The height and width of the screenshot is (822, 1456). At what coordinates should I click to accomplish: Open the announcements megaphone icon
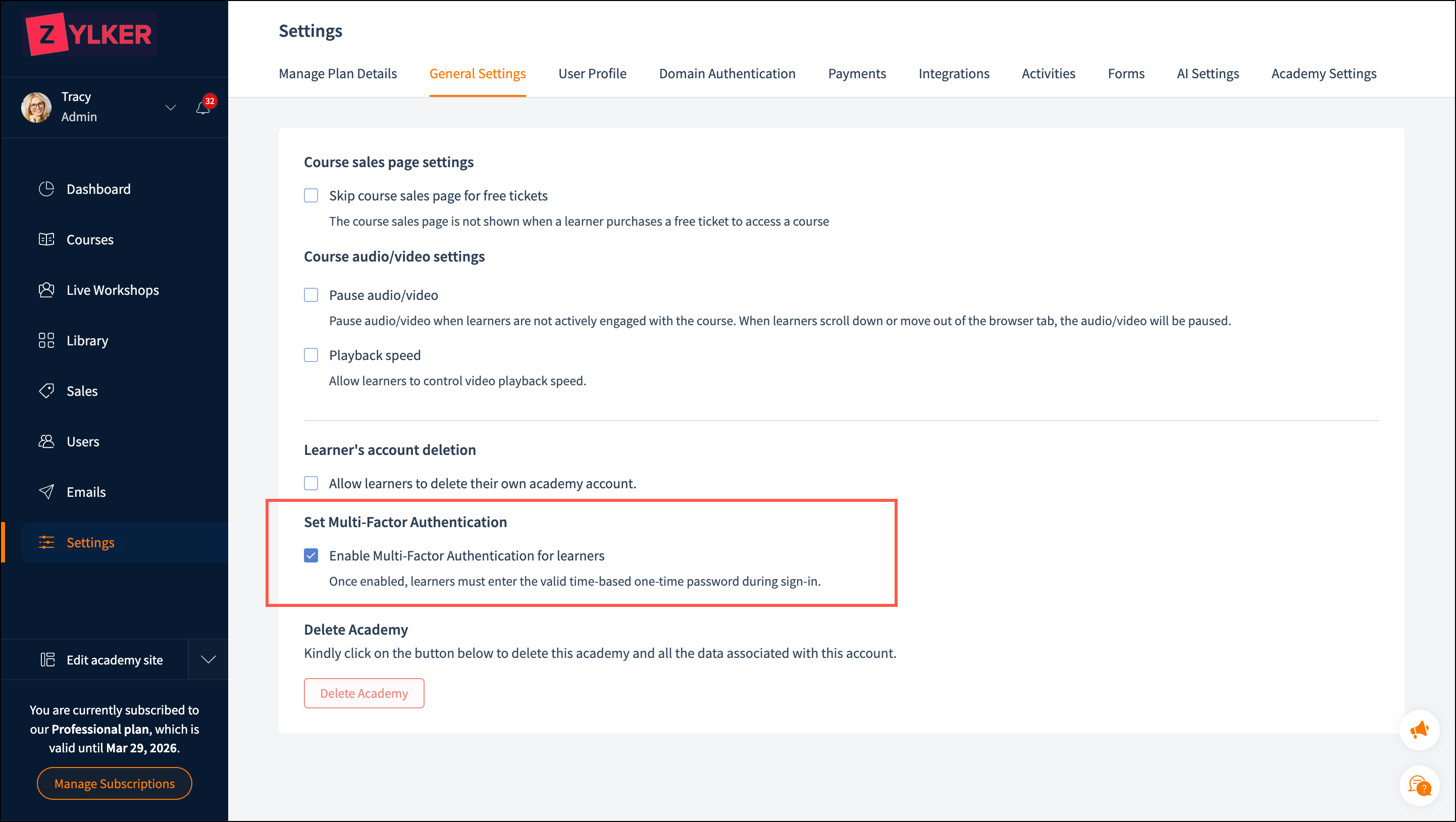click(1419, 730)
